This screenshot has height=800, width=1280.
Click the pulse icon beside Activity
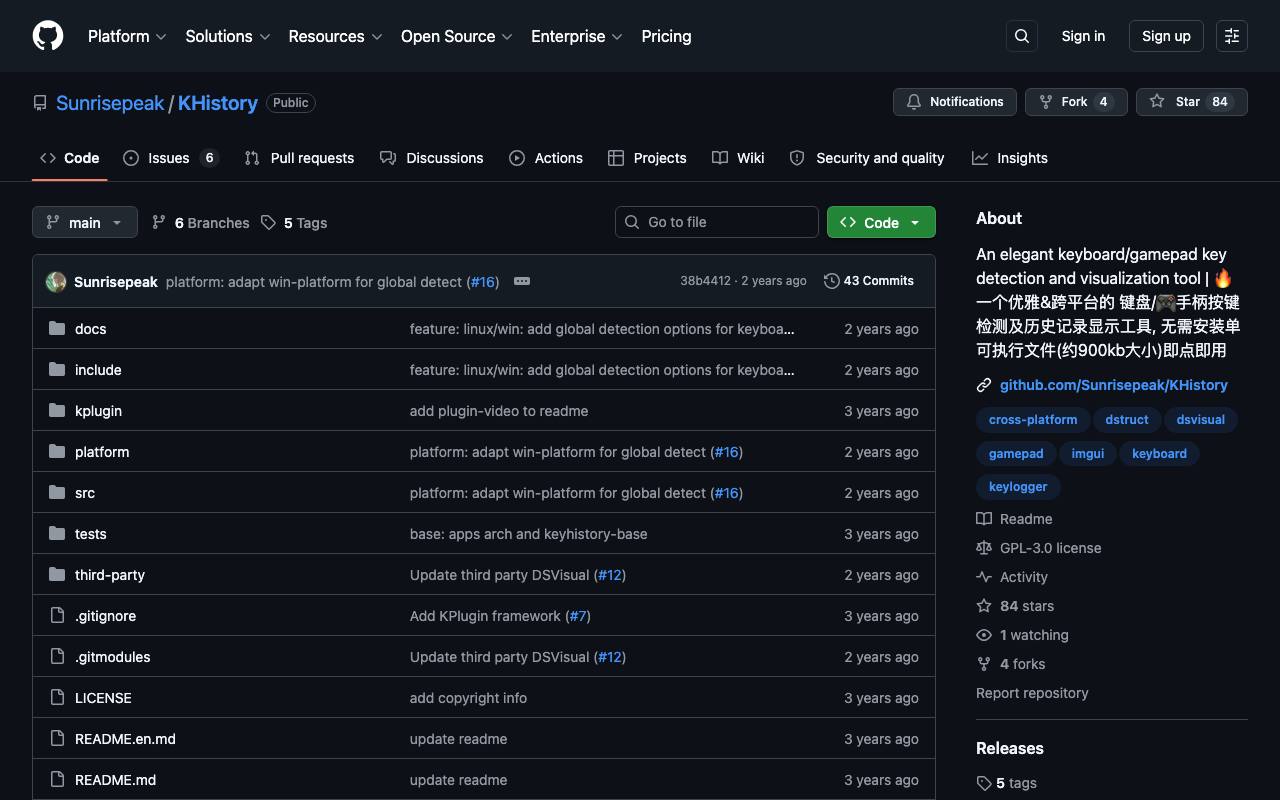984,577
